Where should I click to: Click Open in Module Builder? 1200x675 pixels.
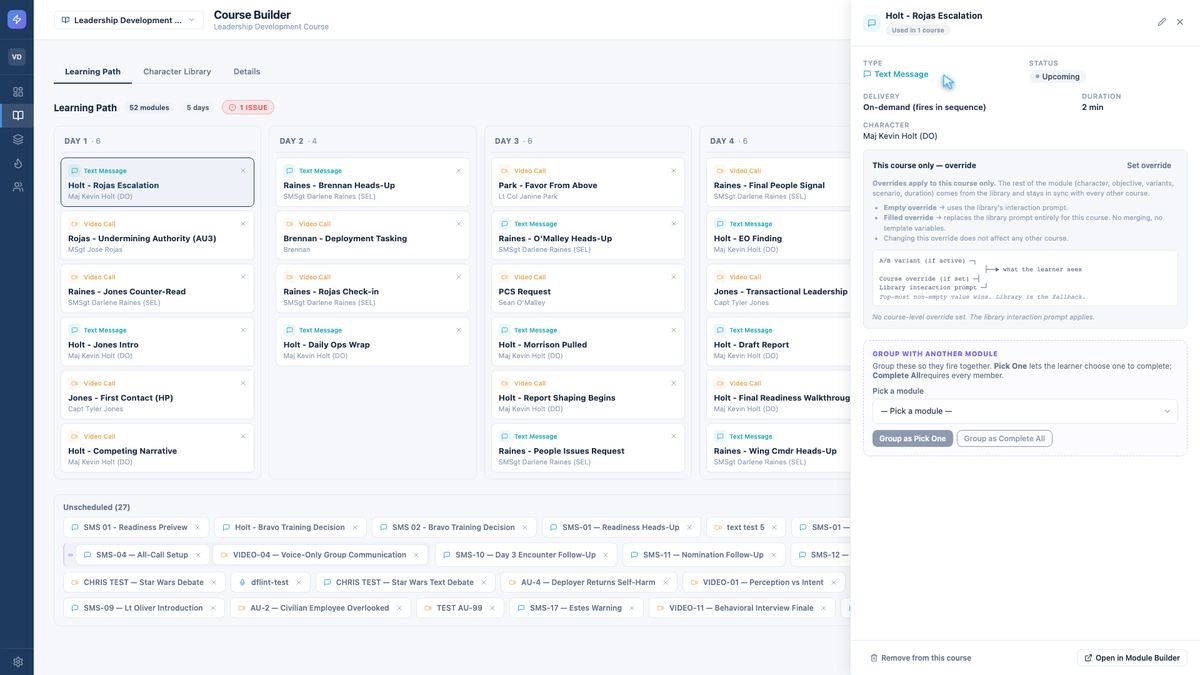point(1132,658)
